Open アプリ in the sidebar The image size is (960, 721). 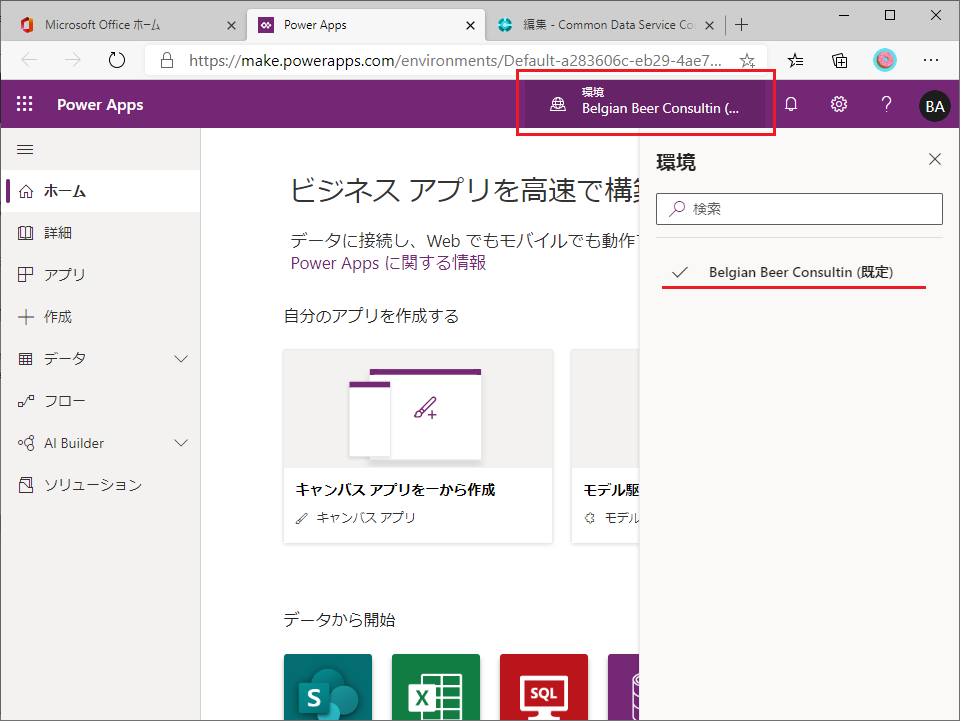101,275
